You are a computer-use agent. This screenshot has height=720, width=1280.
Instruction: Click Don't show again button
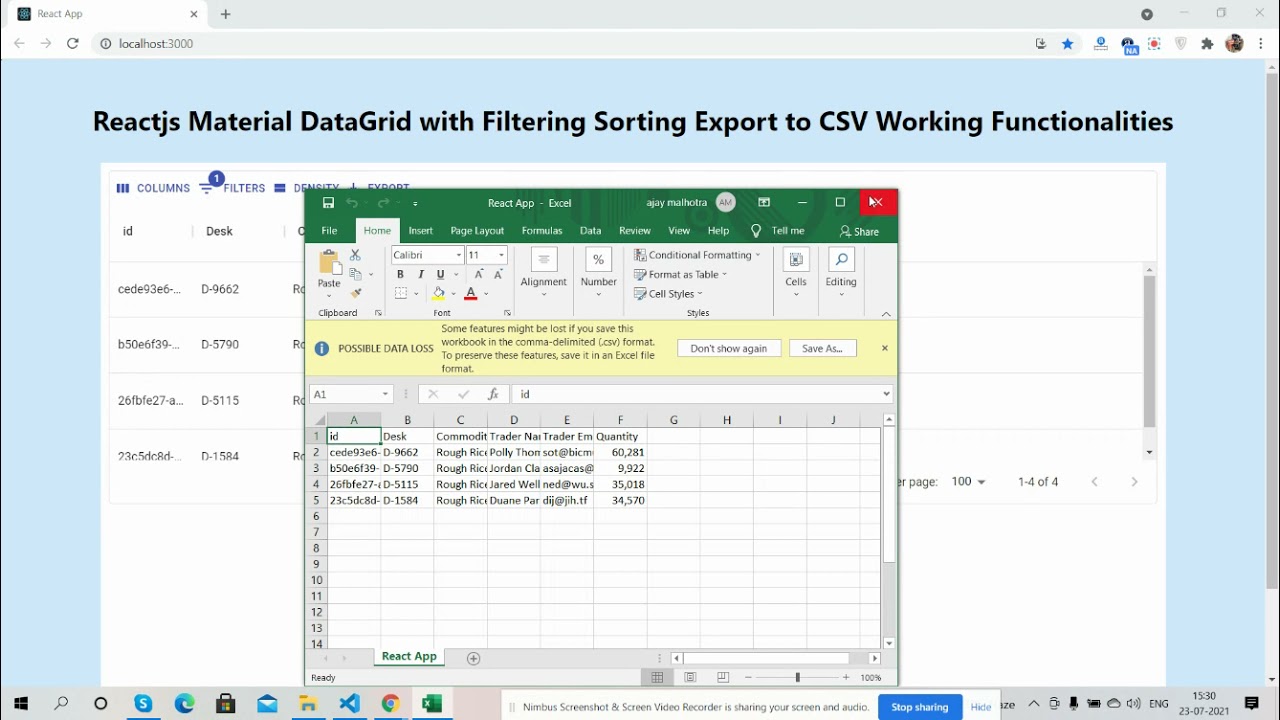729,348
